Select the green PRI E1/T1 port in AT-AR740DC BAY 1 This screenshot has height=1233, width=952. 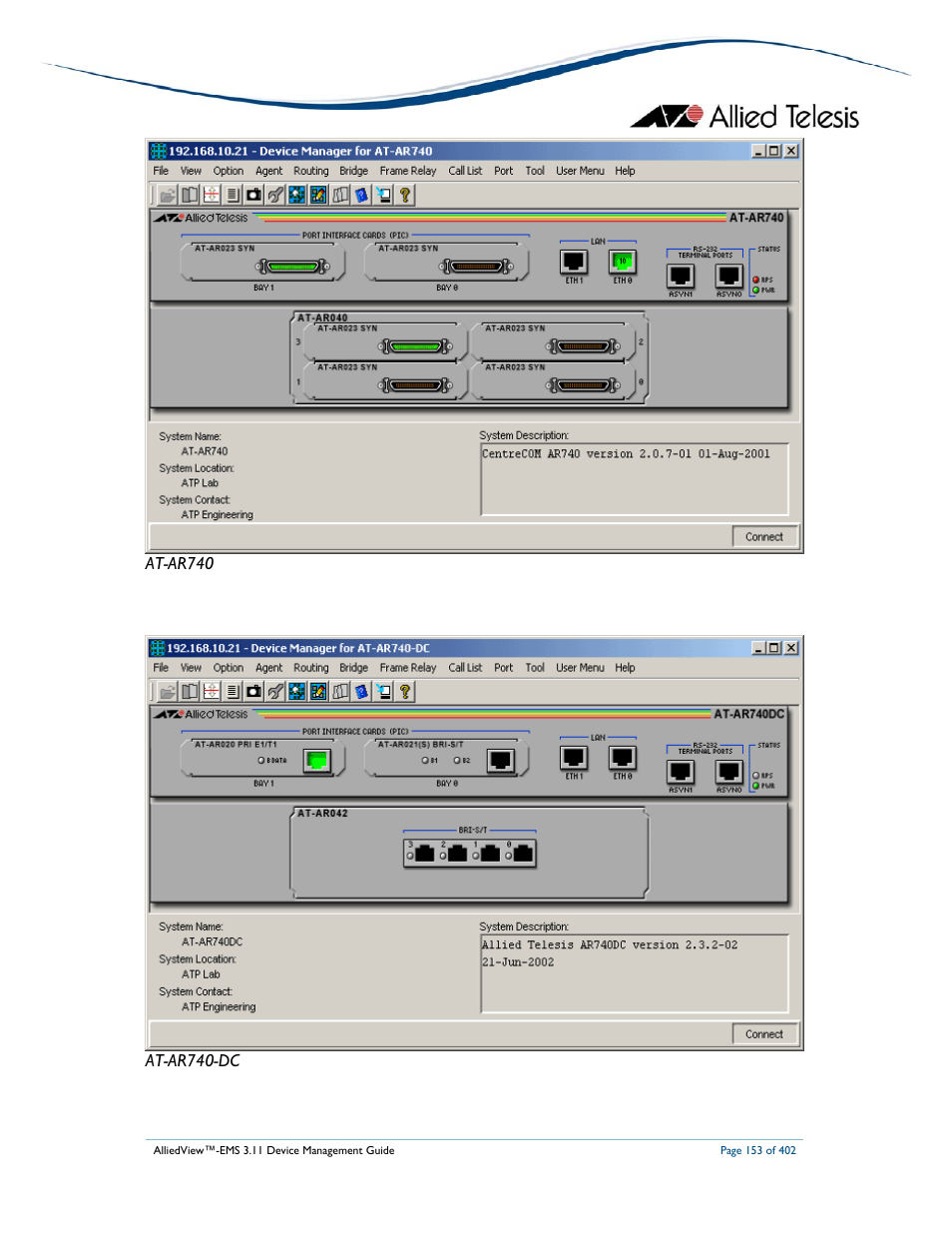click(x=317, y=761)
